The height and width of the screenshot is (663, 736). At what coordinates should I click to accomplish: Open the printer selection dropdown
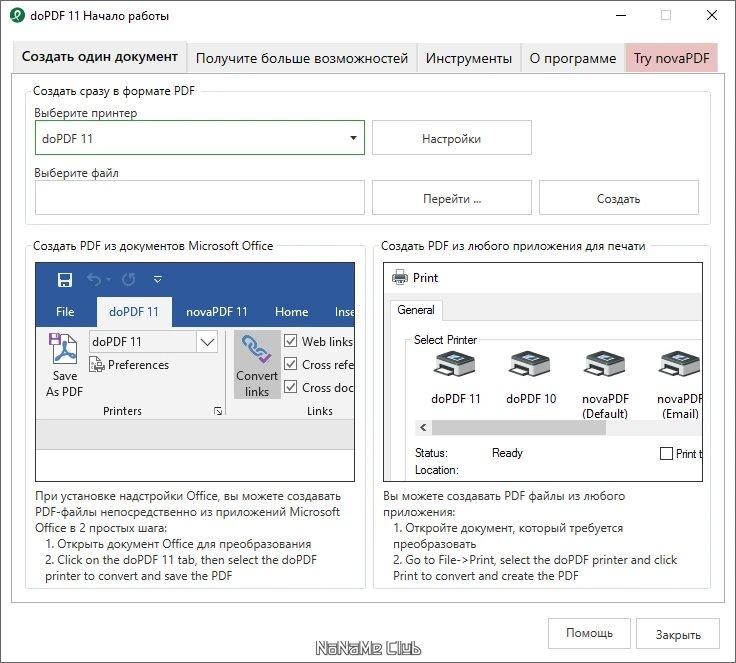[353, 139]
